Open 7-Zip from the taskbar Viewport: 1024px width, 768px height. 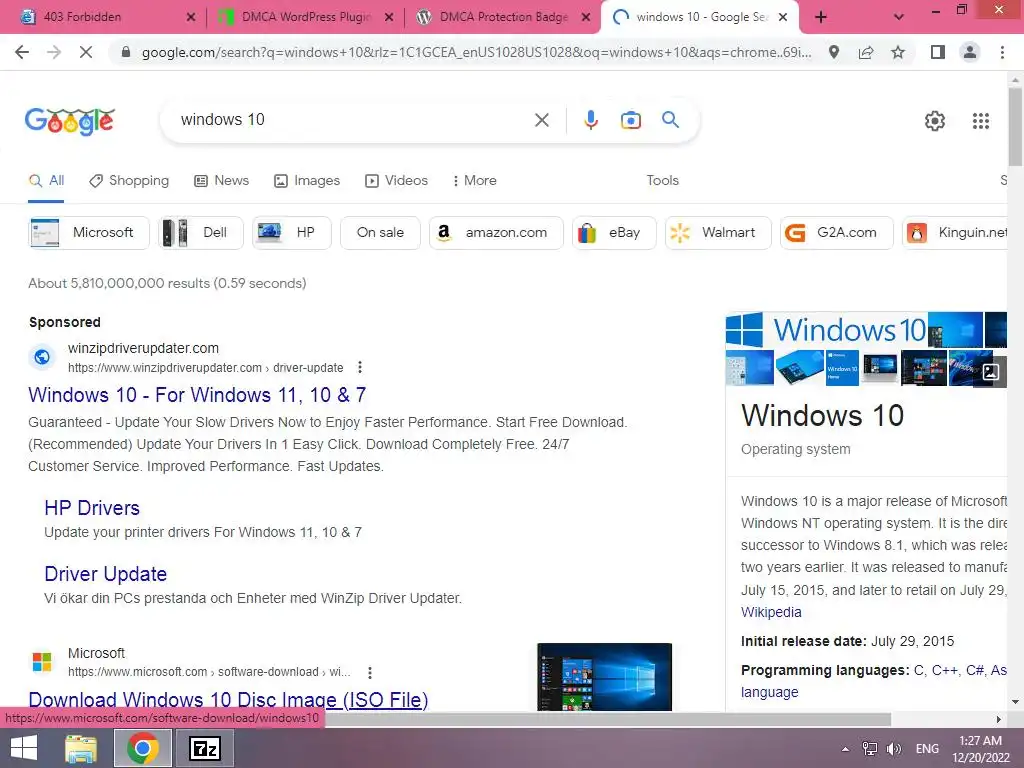(205, 748)
